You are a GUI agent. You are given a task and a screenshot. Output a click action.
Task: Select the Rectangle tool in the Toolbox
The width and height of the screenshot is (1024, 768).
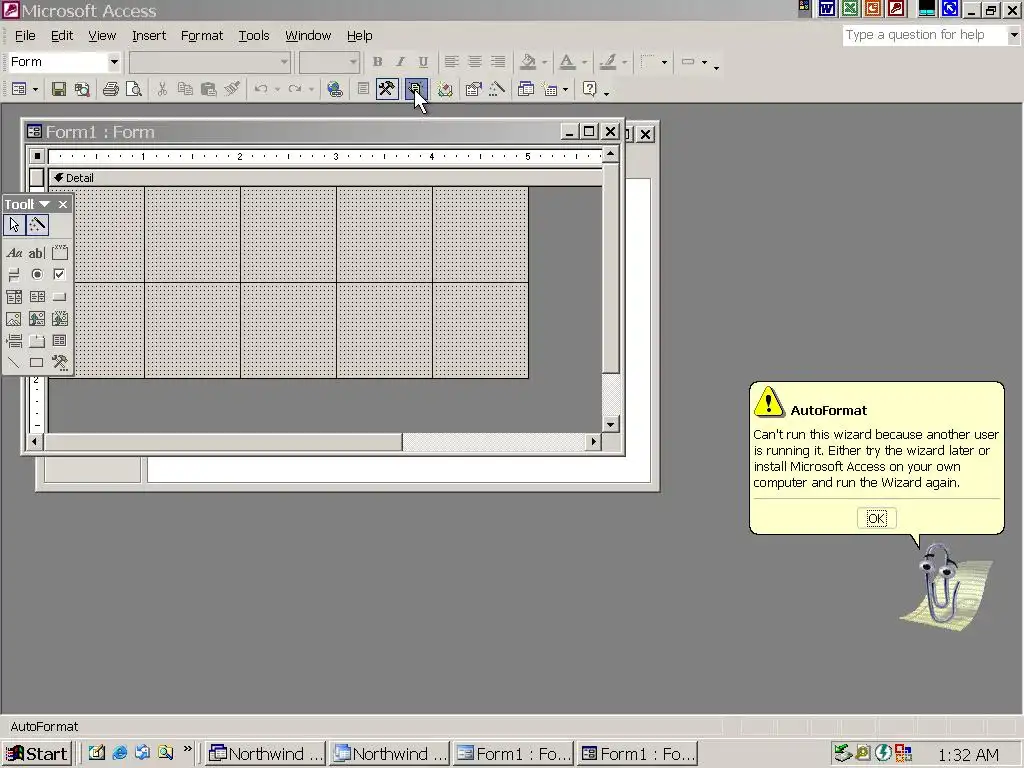[x=37, y=362]
